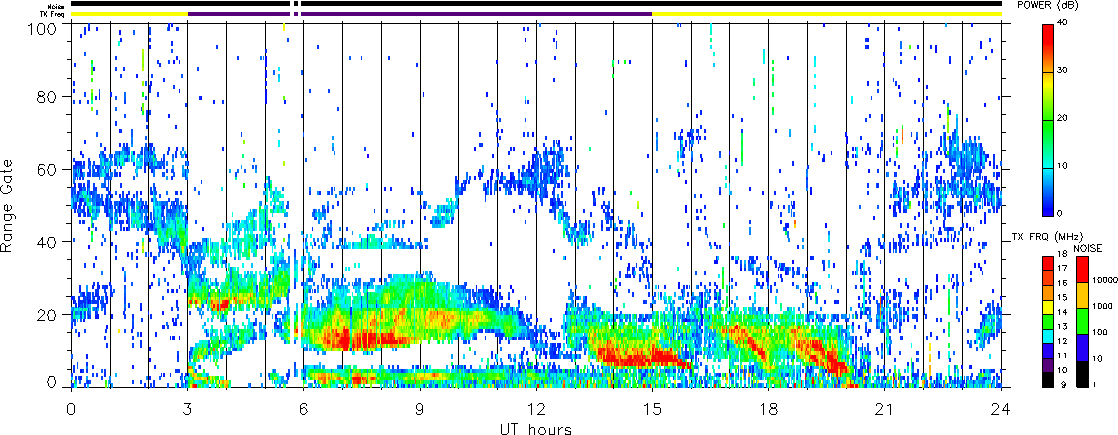Pick the purple swatch in TX FRQ legend
Image resolution: width=1118 pixels, height=435 pixels.
tap(1047, 366)
